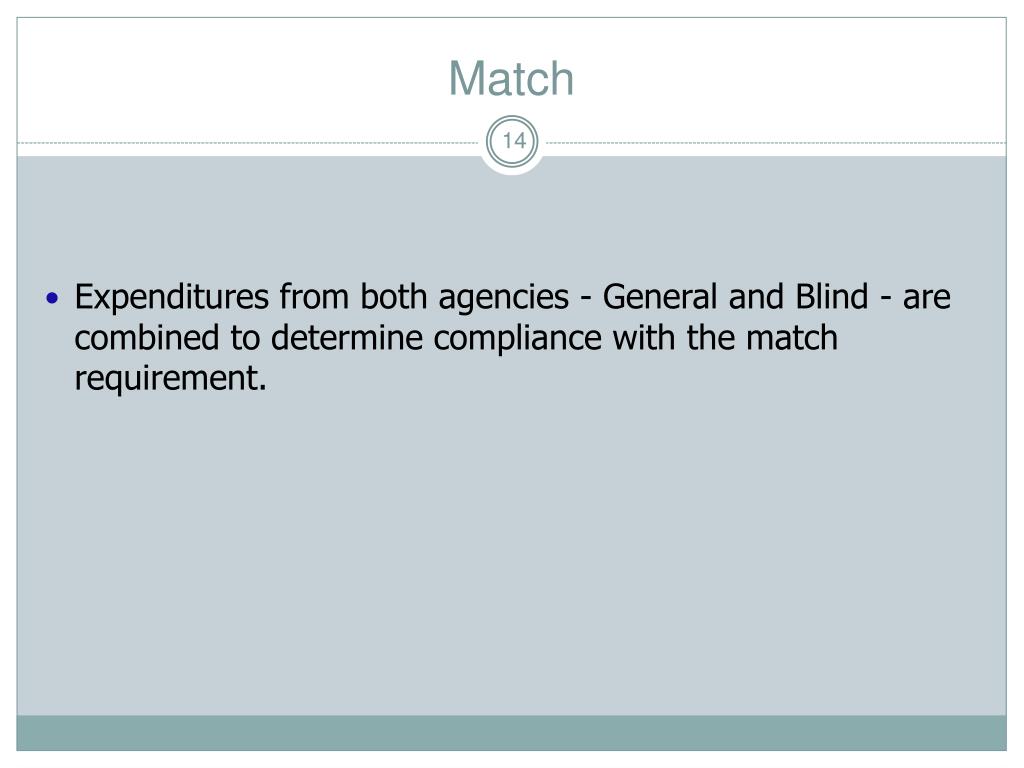1024x768 pixels.
Task: Click the word 'agencies' in first line
Action: point(504,299)
